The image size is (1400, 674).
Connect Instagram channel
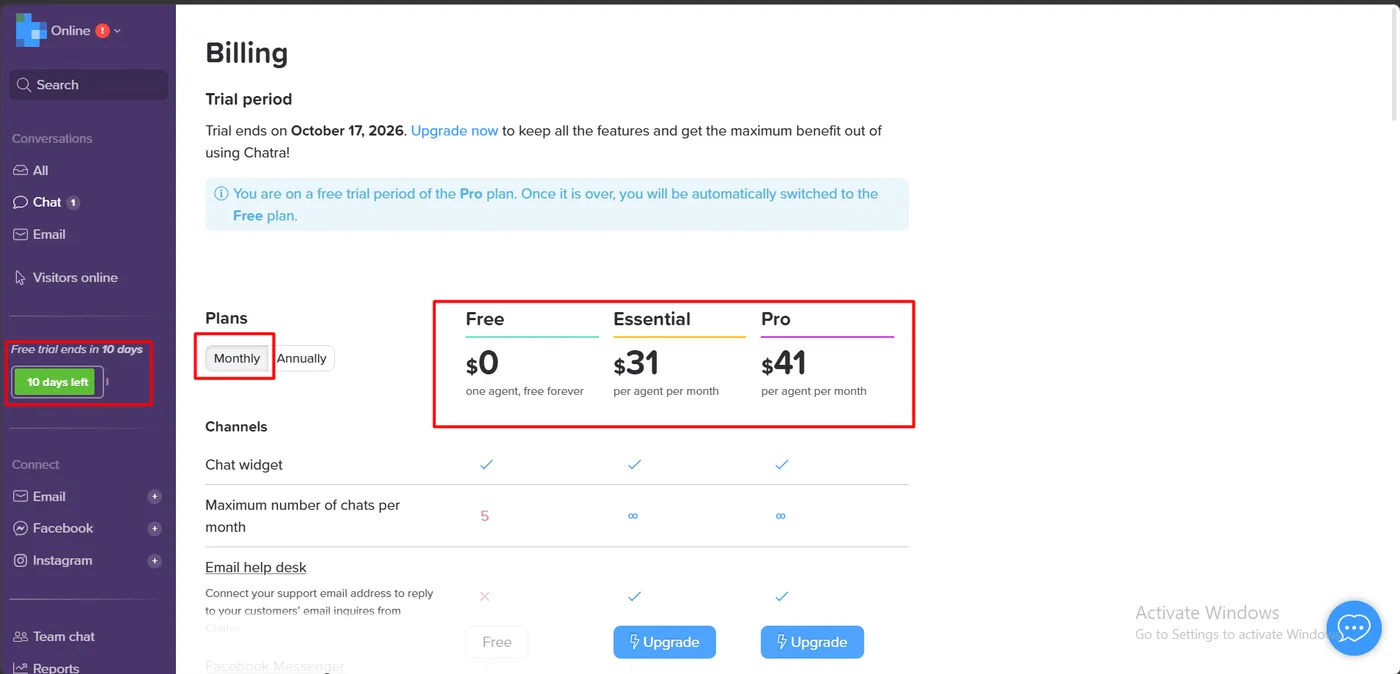point(62,560)
